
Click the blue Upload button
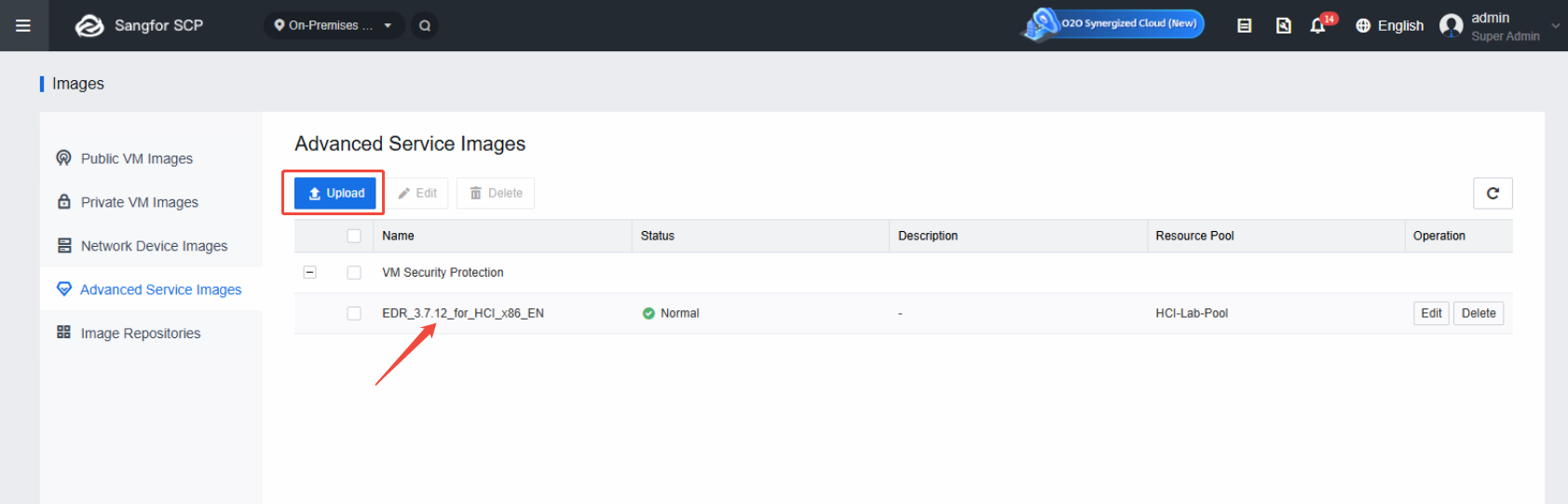tap(335, 193)
